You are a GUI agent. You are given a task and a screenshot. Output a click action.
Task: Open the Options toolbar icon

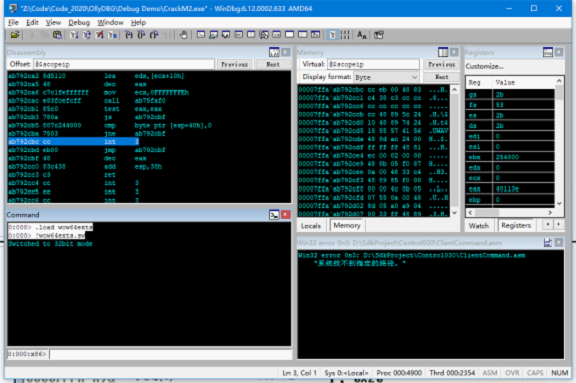378,35
